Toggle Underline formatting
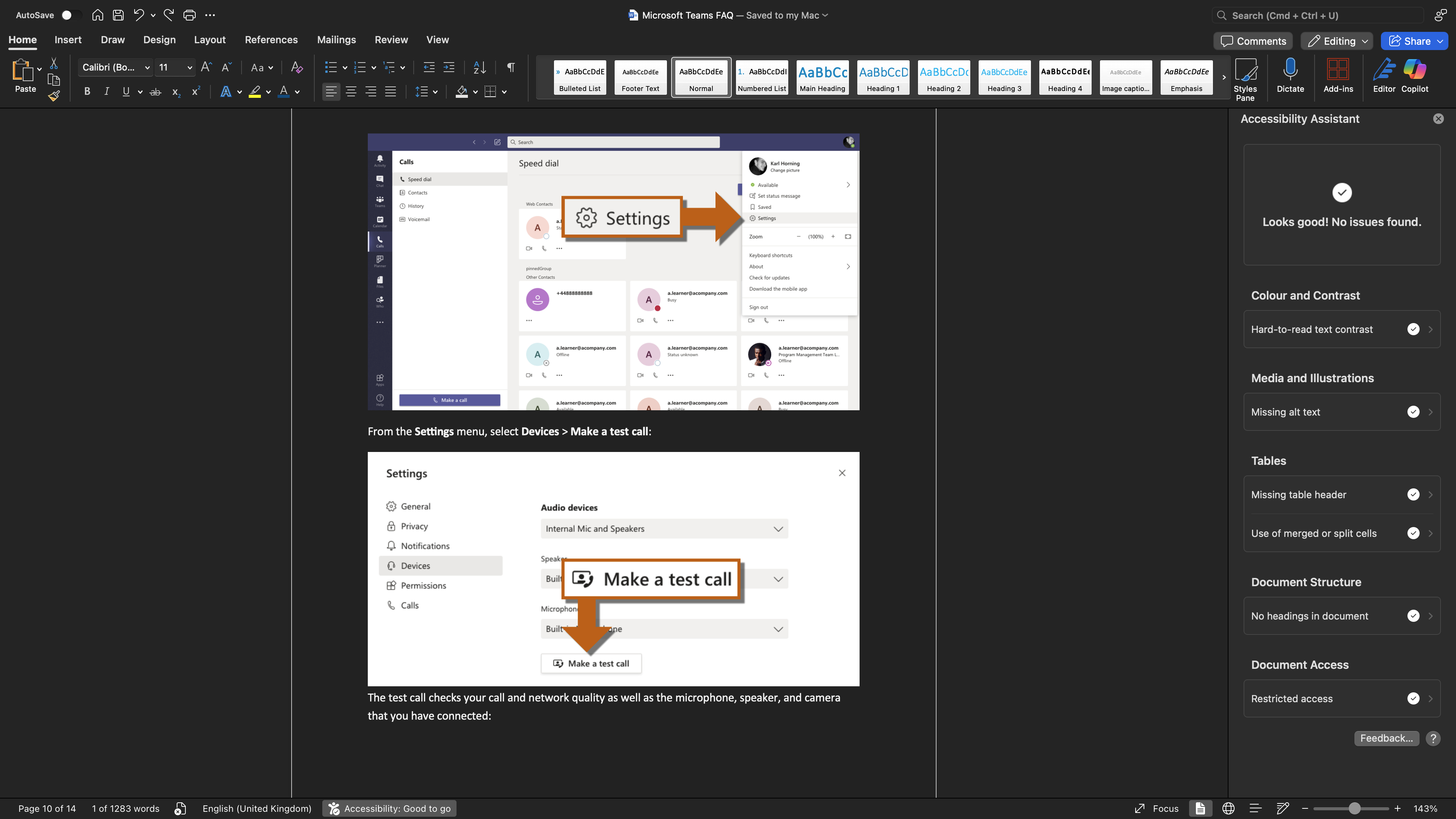This screenshot has height=819, width=1456. pyautogui.click(x=126, y=91)
